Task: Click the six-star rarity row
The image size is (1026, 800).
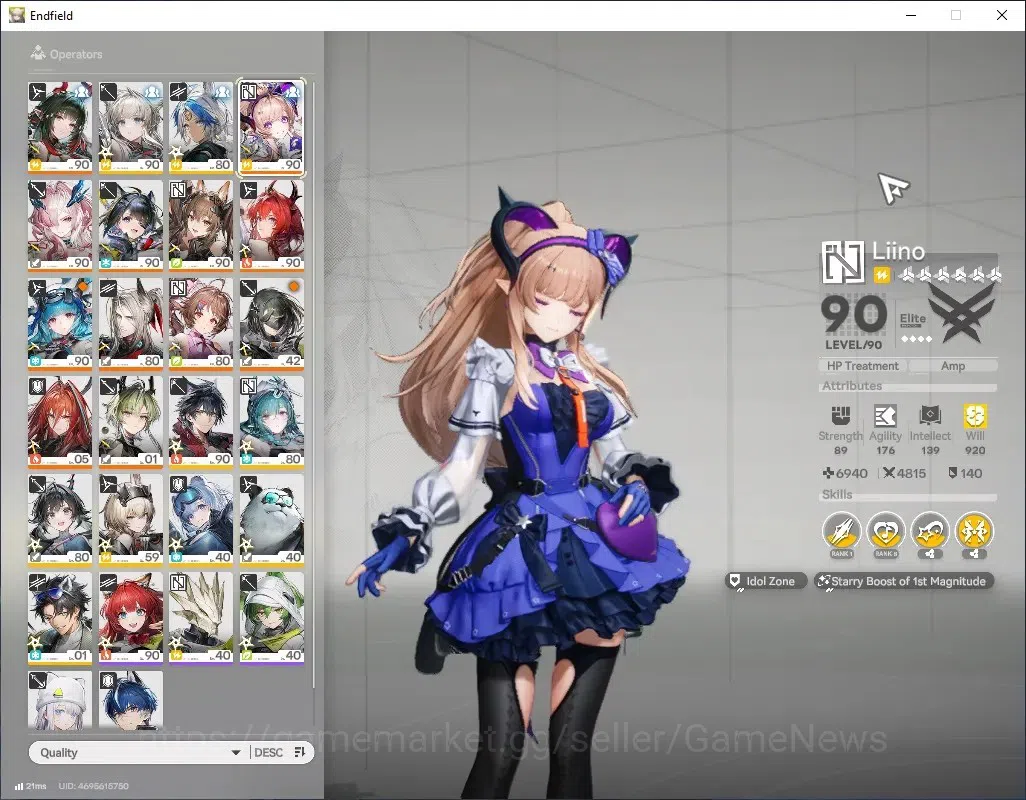Action: coord(949,275)
